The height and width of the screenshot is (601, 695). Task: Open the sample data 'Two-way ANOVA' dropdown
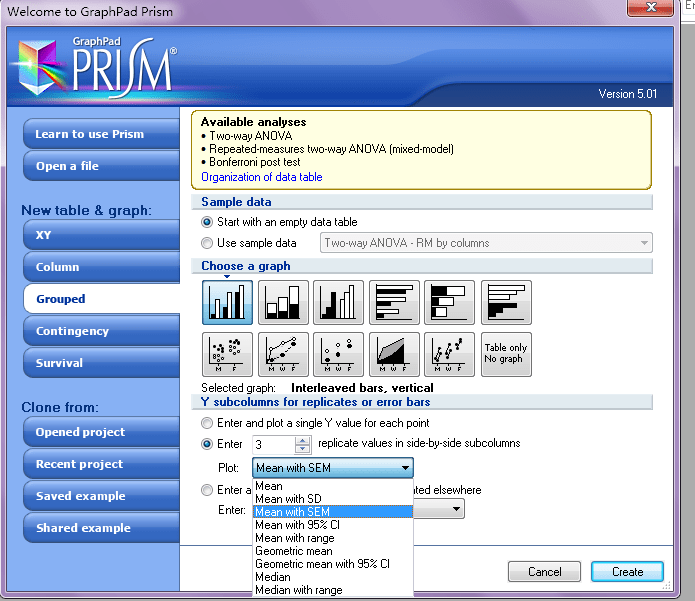(x=486, y=243)
